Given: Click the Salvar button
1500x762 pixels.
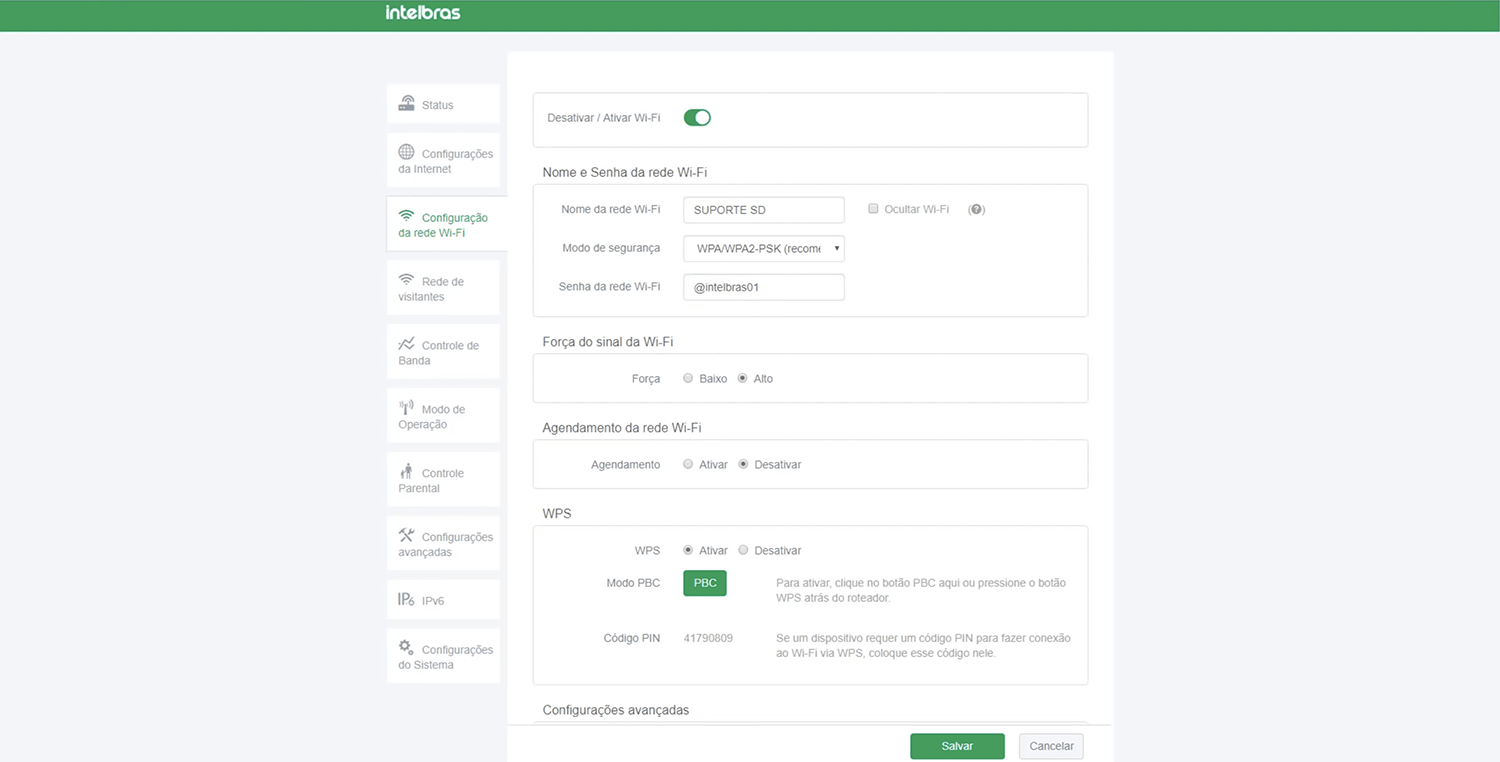Looking at the screenshot, I should [x=957, y=746].
